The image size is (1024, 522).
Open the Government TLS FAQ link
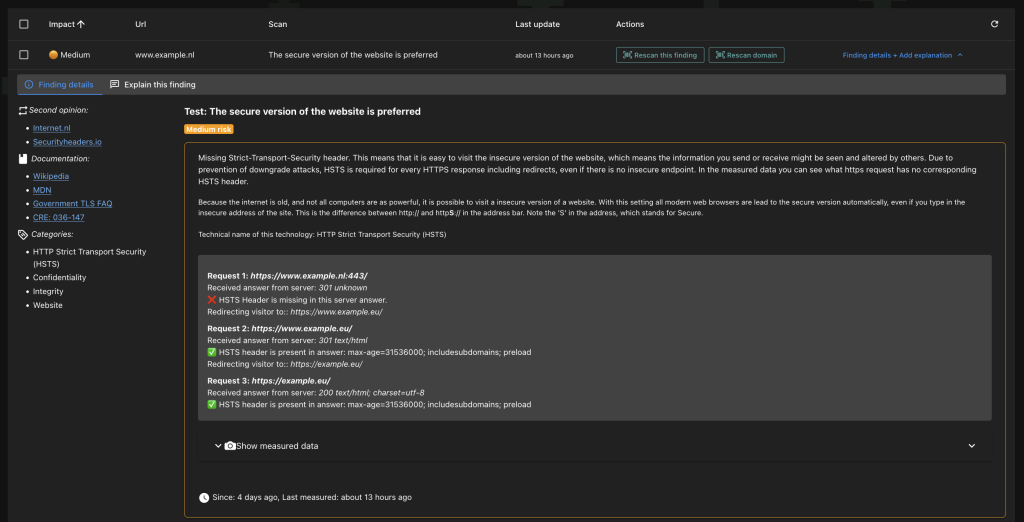click(72, 204)
